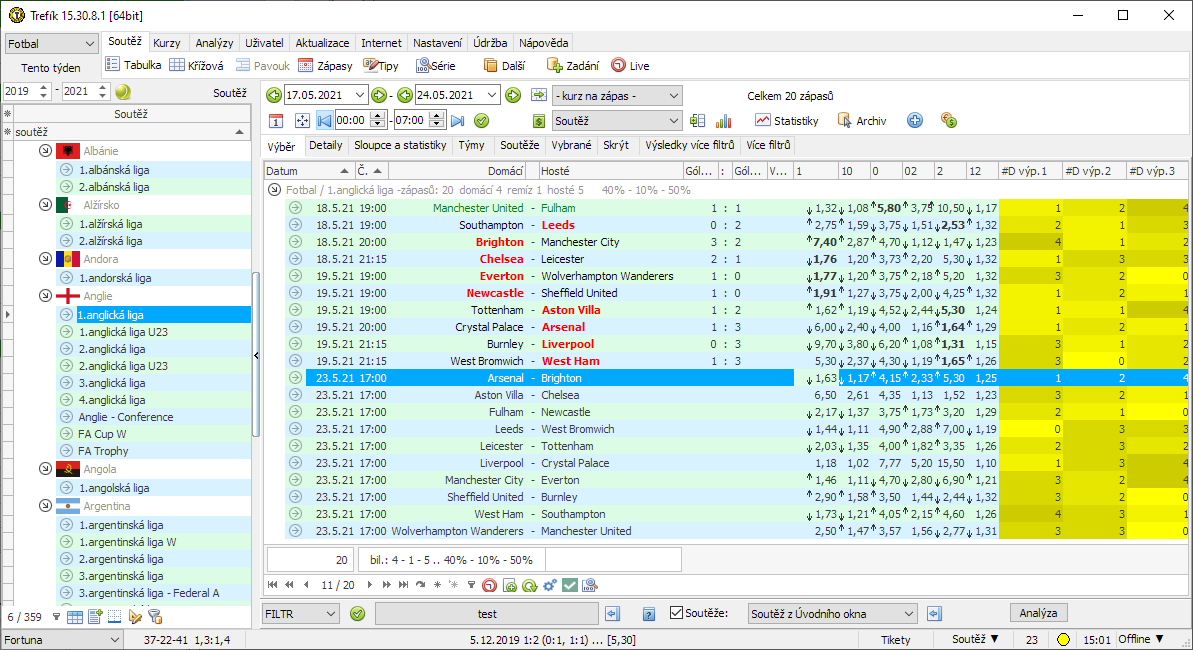Open the Soutěž dropdown in toolbar
The height and width of the screenshot is (650, 1193).
pyautogui.click(x=617, y=121)
